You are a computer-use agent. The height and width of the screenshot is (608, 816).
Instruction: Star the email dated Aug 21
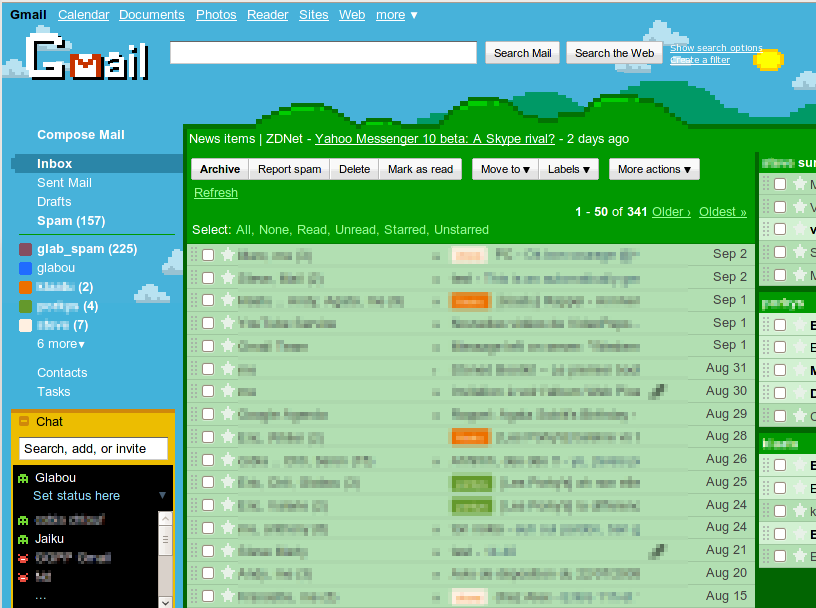click(227, 550)
